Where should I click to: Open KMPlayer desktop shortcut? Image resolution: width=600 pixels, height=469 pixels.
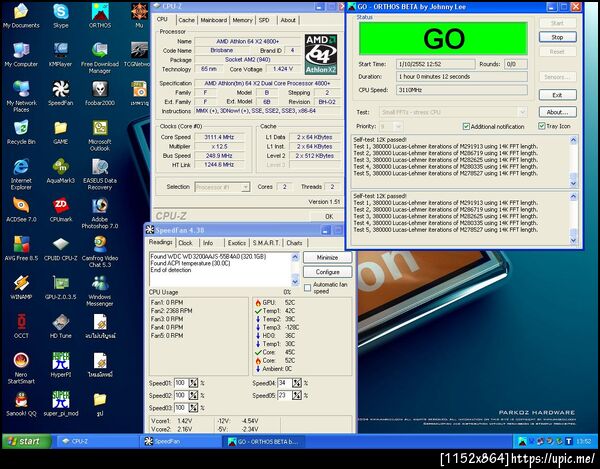click(x=60, y=55)
